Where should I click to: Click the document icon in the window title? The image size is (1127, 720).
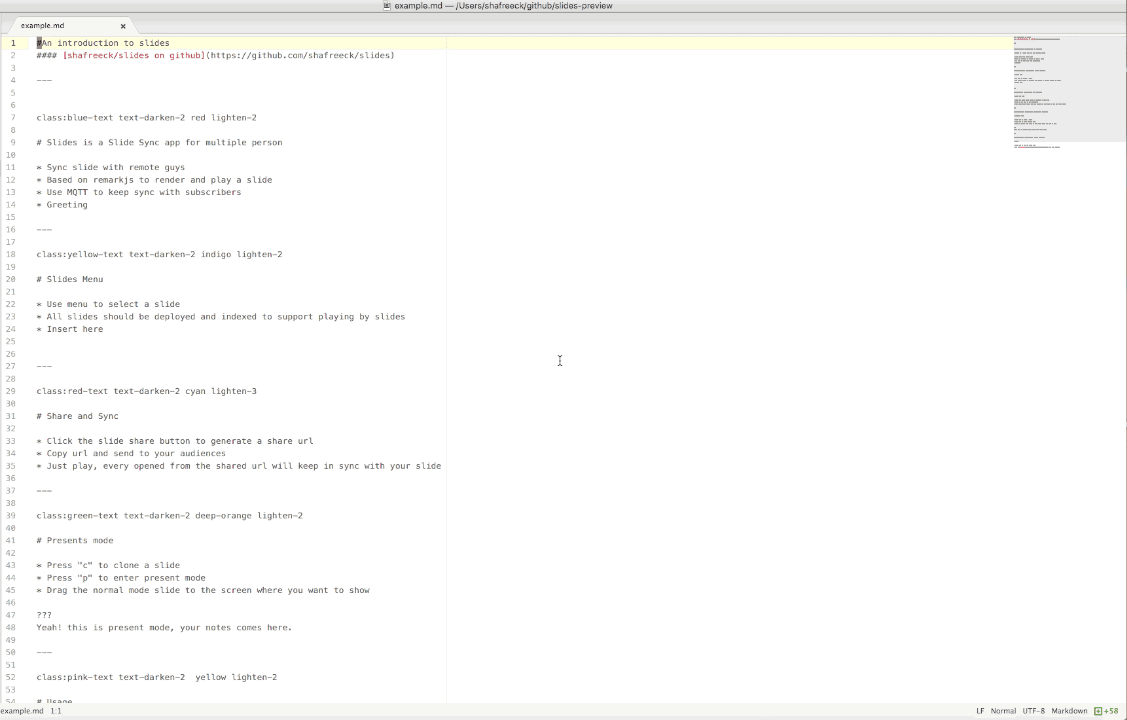(x=387, y=6)
